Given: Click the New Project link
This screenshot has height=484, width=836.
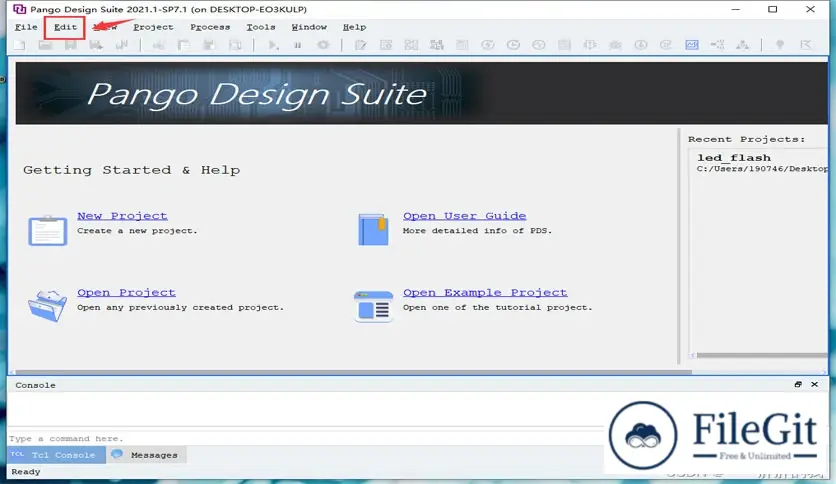Looking at the screenshot, I should [122, 216].
